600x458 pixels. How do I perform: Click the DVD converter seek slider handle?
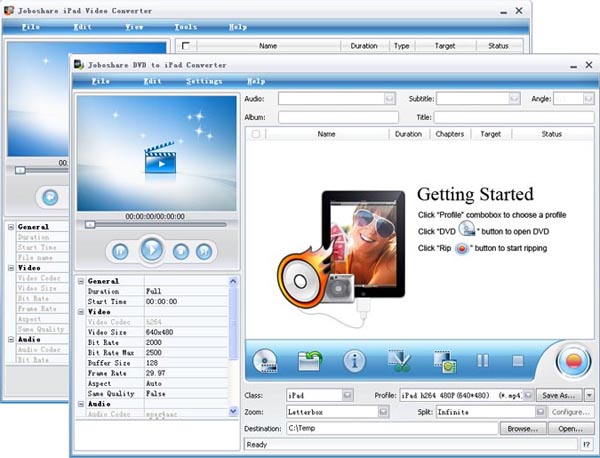click(90, 225)
